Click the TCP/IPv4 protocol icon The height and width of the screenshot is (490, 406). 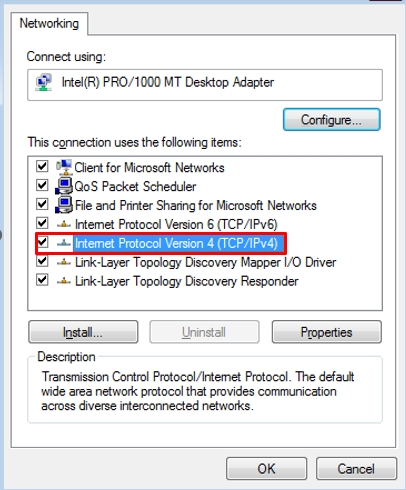tap(64, 243)
